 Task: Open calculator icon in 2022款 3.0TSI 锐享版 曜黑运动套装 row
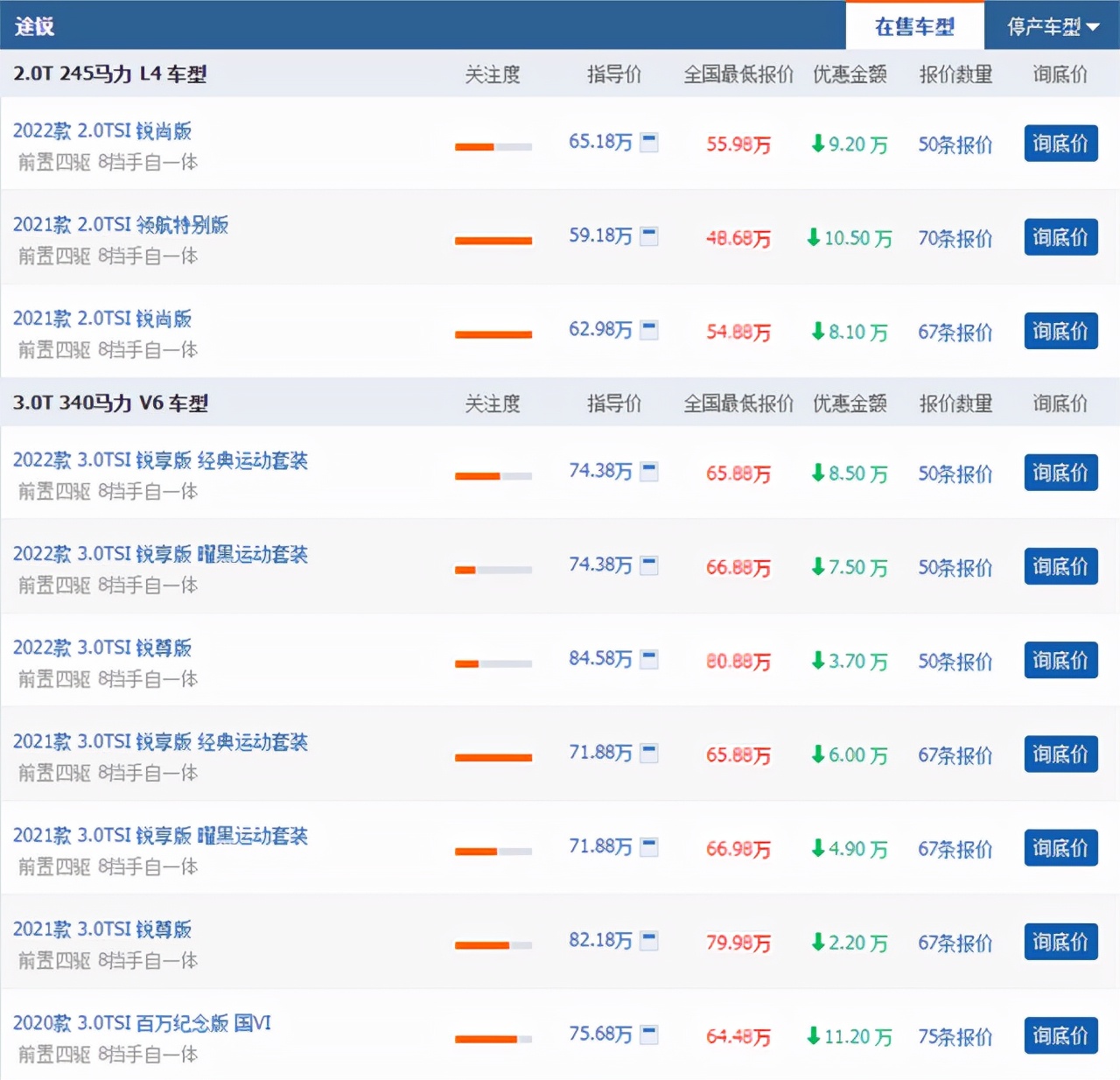[649, 565]
